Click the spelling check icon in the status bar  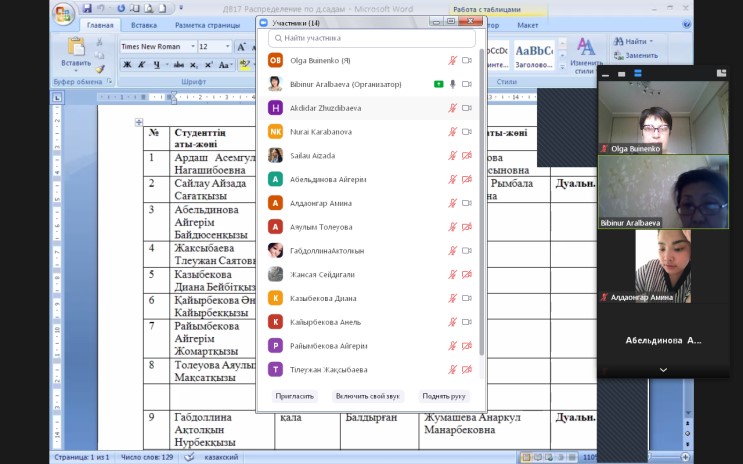pyautogui.click(x=189, y=457)
